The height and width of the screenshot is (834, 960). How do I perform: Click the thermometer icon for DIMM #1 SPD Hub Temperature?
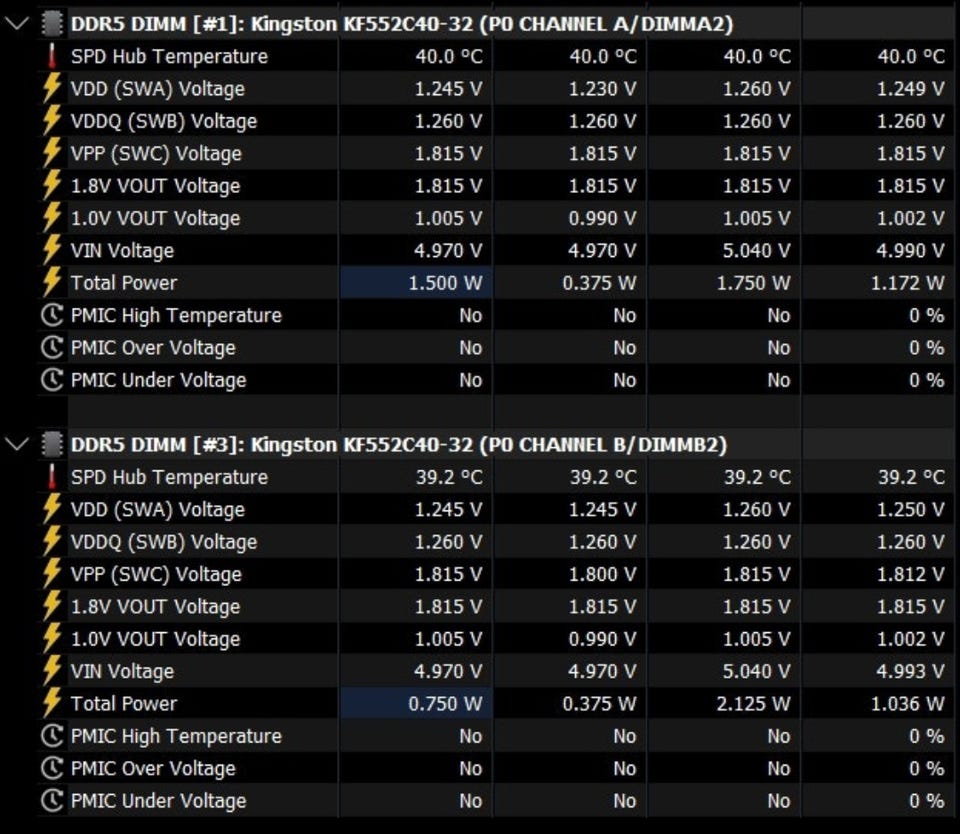point(52,56)
